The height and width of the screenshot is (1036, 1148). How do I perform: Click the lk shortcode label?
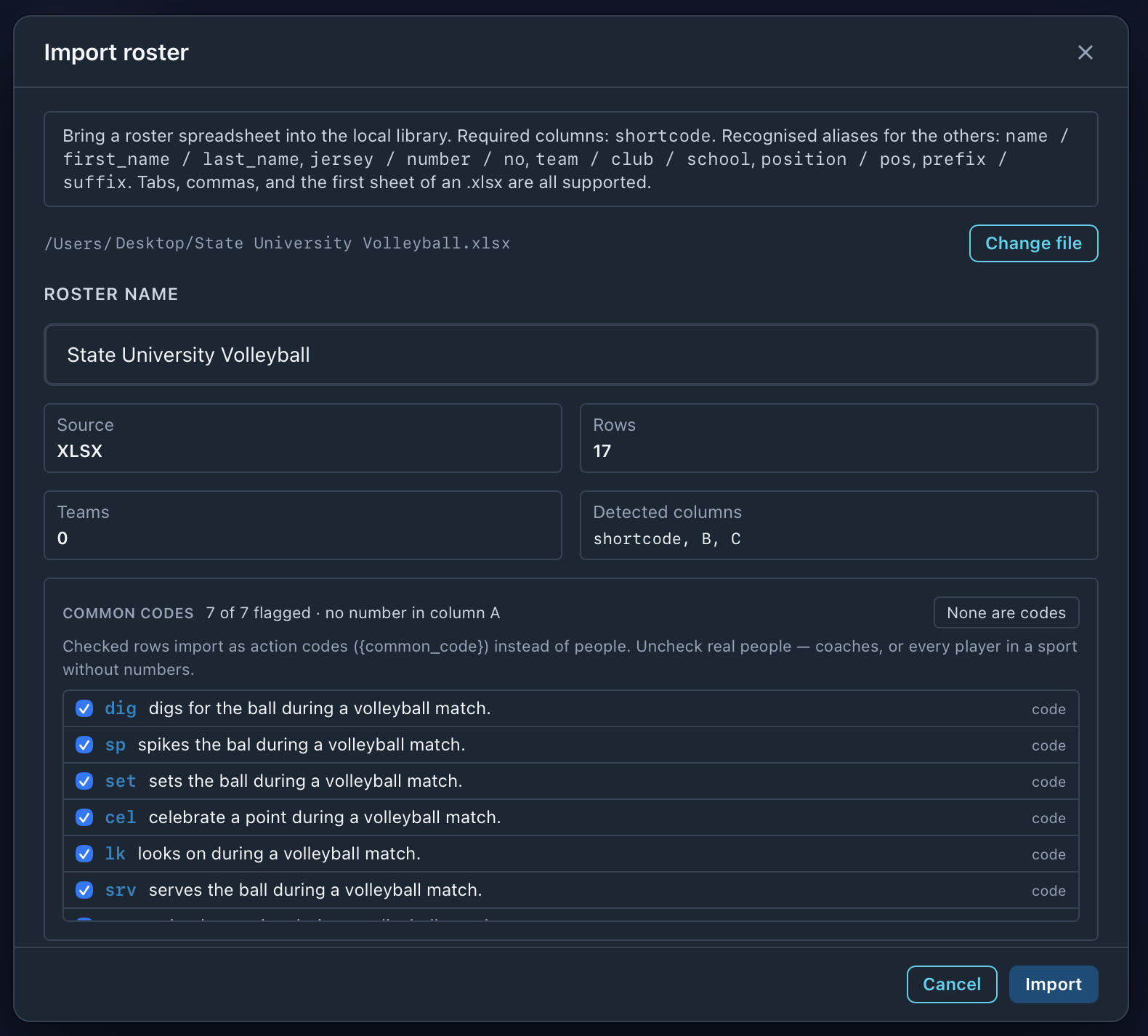point(115,854)
